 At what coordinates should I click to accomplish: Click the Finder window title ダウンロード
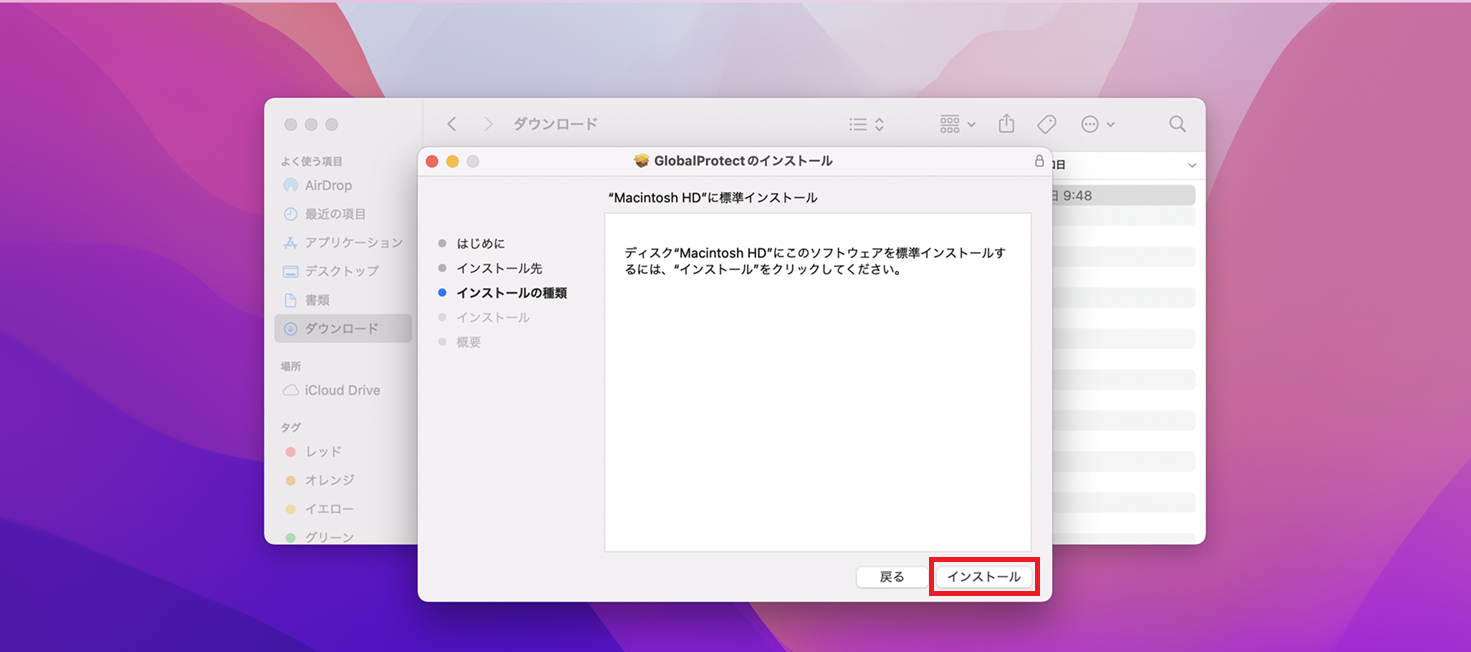[x=555, y=124]
